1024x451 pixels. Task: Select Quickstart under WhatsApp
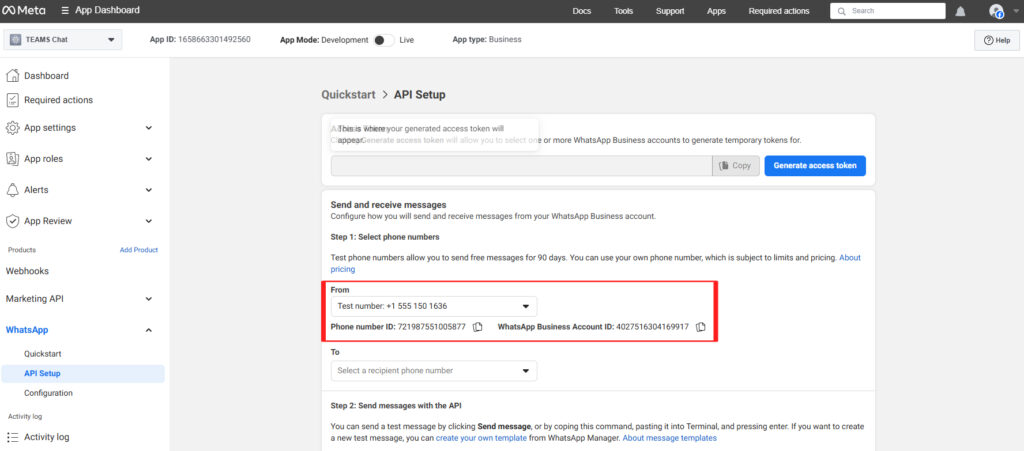[x=43, y=354]
